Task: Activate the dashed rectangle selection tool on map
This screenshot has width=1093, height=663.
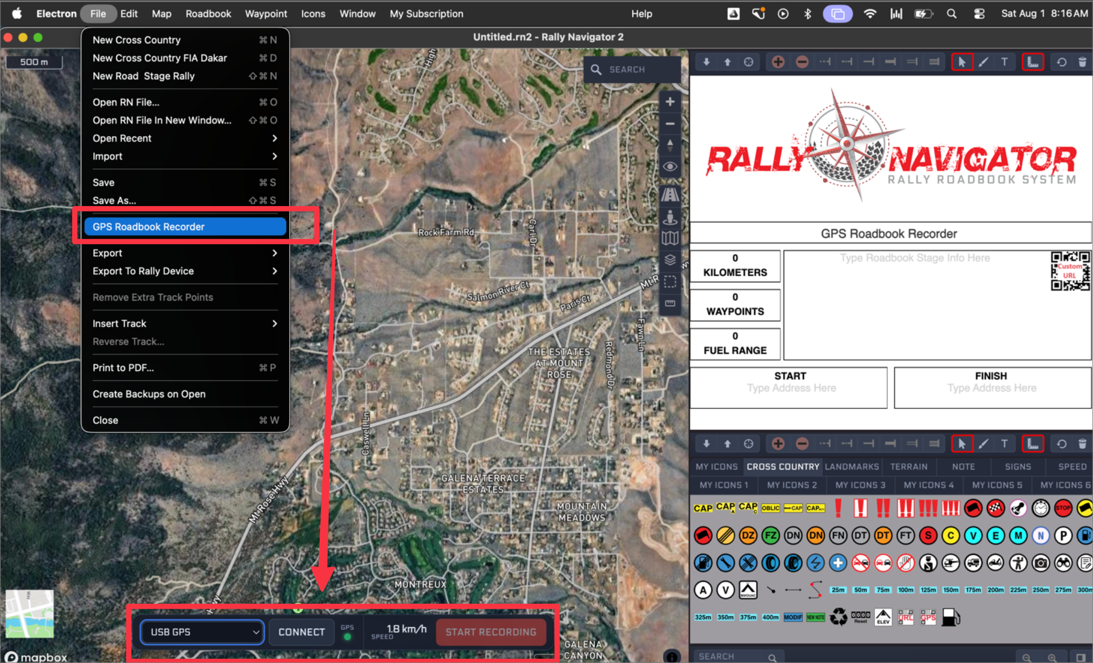Action: coord(670,282)
